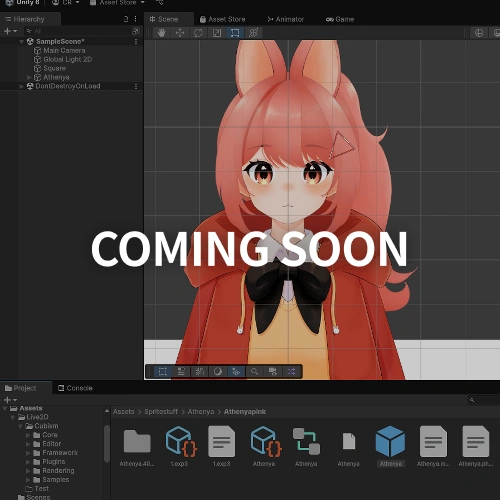This screenshot has height=500, width=500.
Task: Select the 1.exp3 text document asset
Action: pos(221,447)
